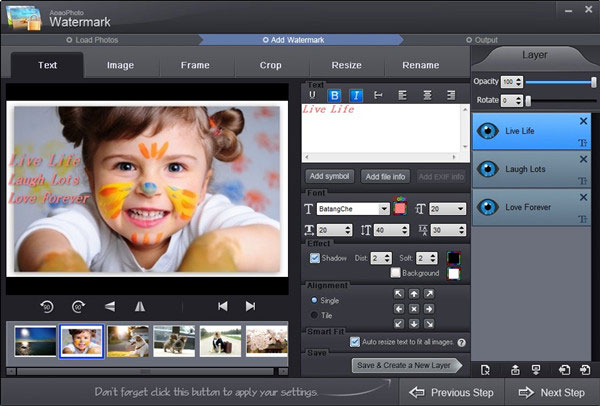The image size is (600, 406).
Task: Move selected layer up
Action: (x=515, y=370)
